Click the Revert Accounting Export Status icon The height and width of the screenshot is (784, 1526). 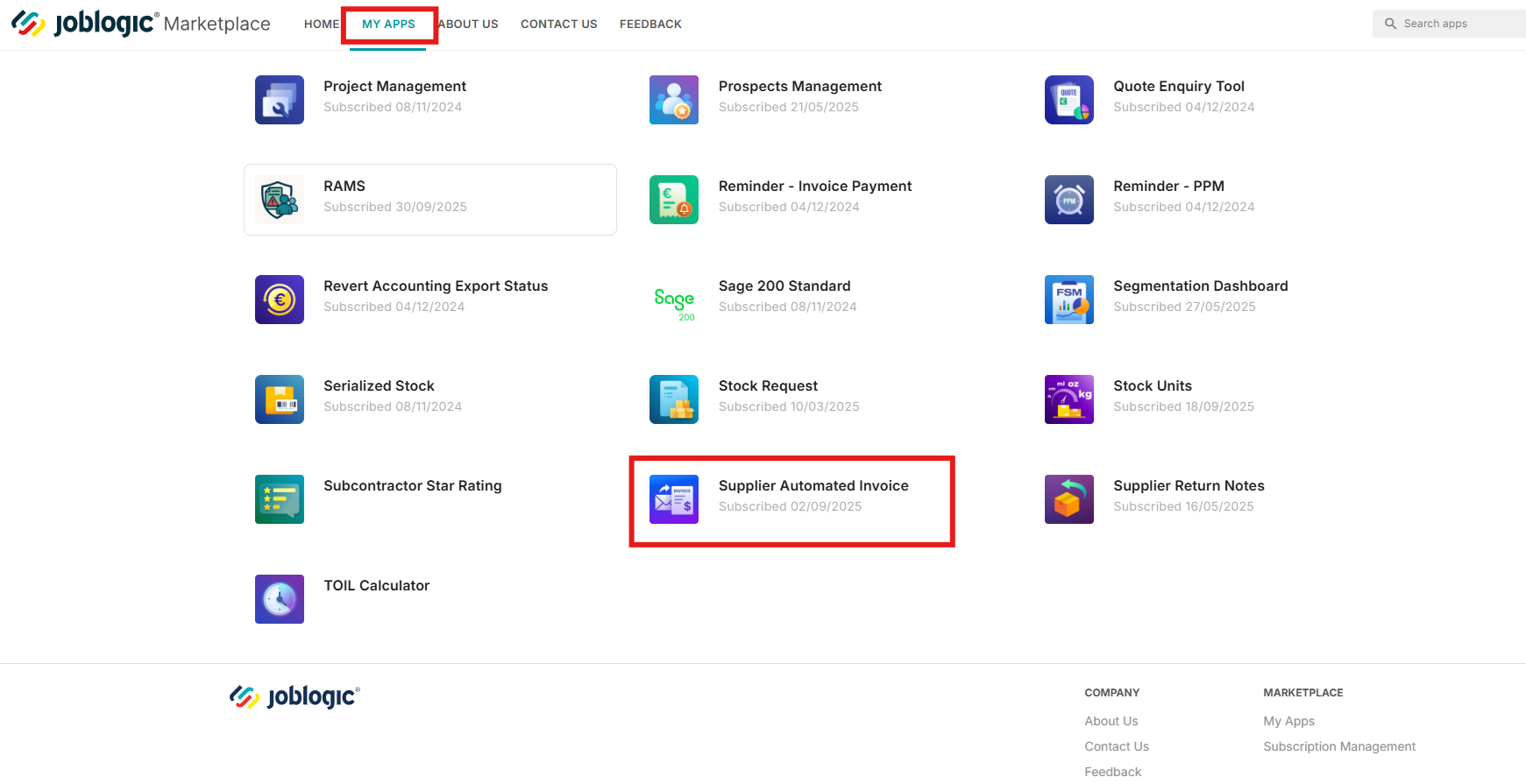pyautogui.click(x=280, y=300)
